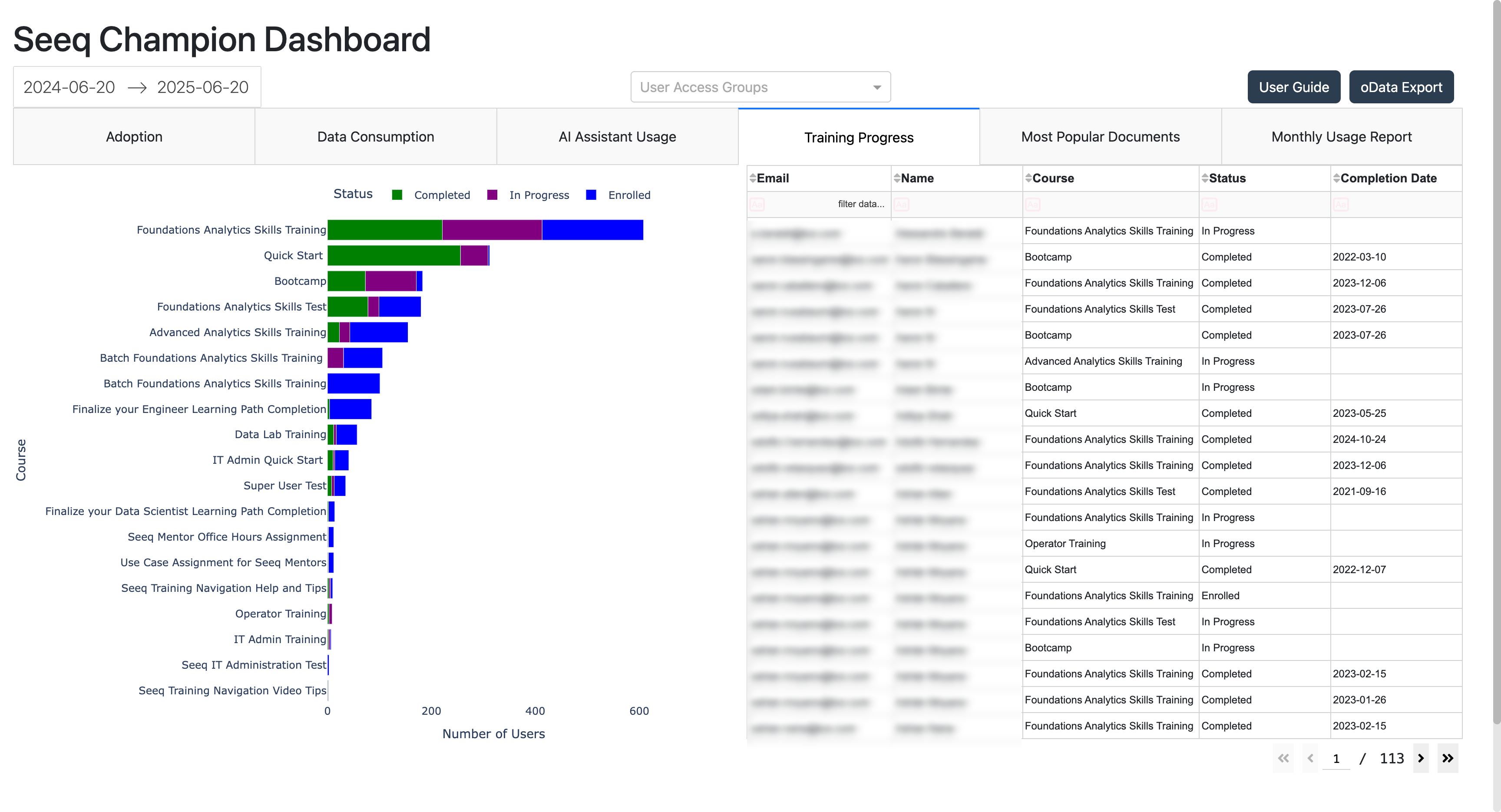The image size is (1501, 812).
Task: Click the current page number field
Action: coord(1336,759)
